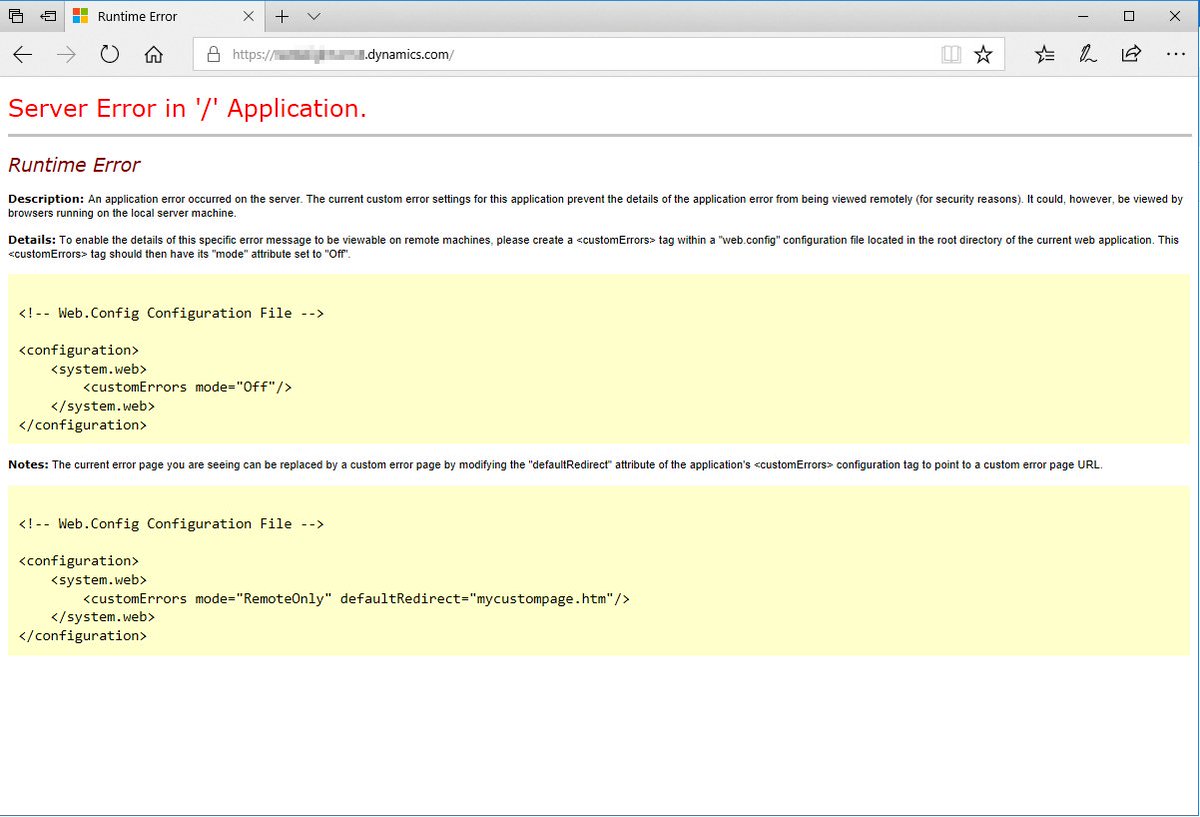The height and width of the screenshot is (817, 1200).
Task: Click the tabs you've set aside icon
Action: [x=16, y=16]
